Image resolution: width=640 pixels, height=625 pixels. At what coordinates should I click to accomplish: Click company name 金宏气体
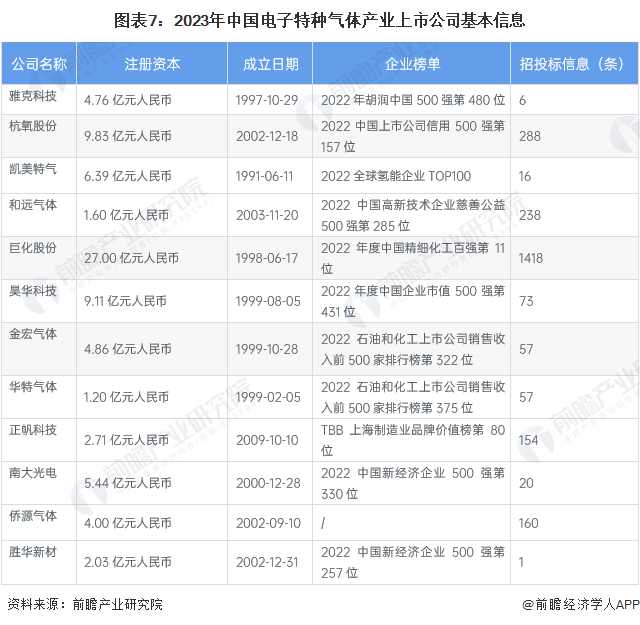tap(33, 334)
